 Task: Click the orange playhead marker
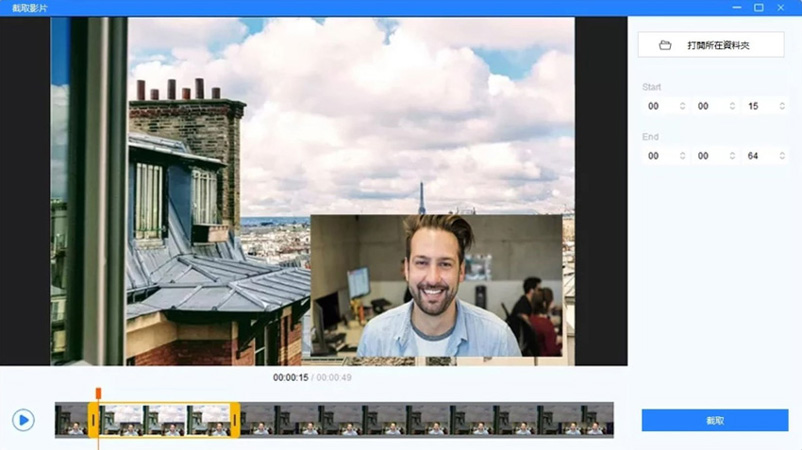point(98,393)
